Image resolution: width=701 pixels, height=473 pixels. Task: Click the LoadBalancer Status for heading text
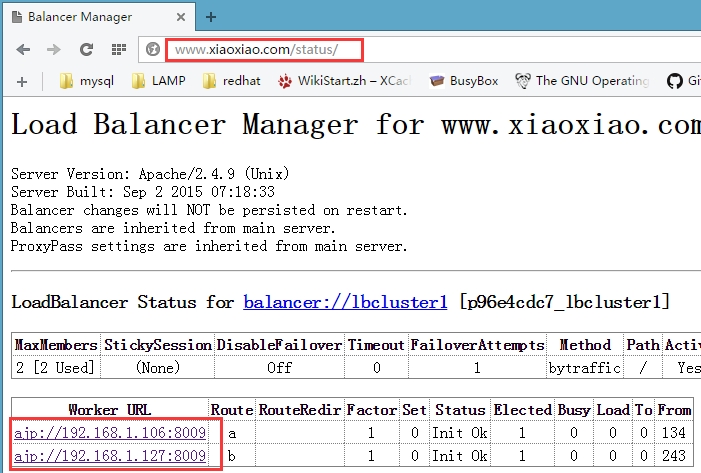point(122,302)
